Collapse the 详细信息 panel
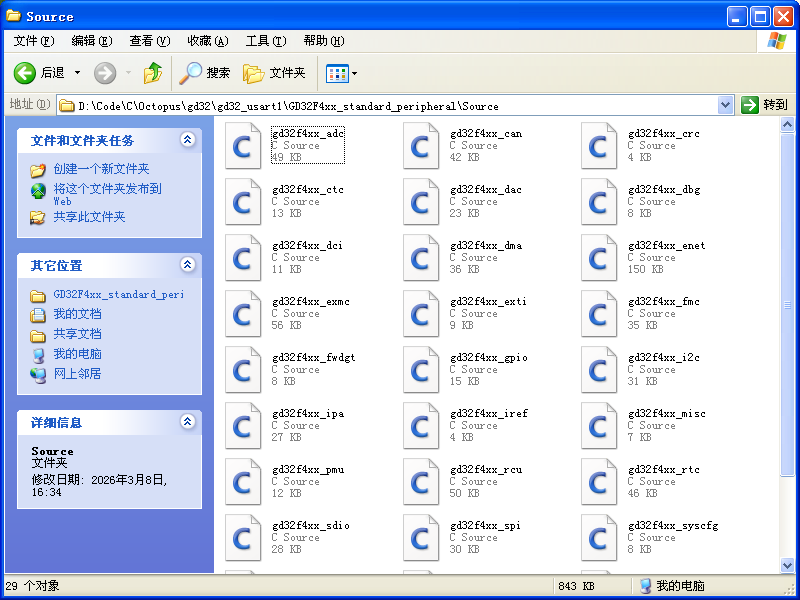800x600 pixels. 187,422
